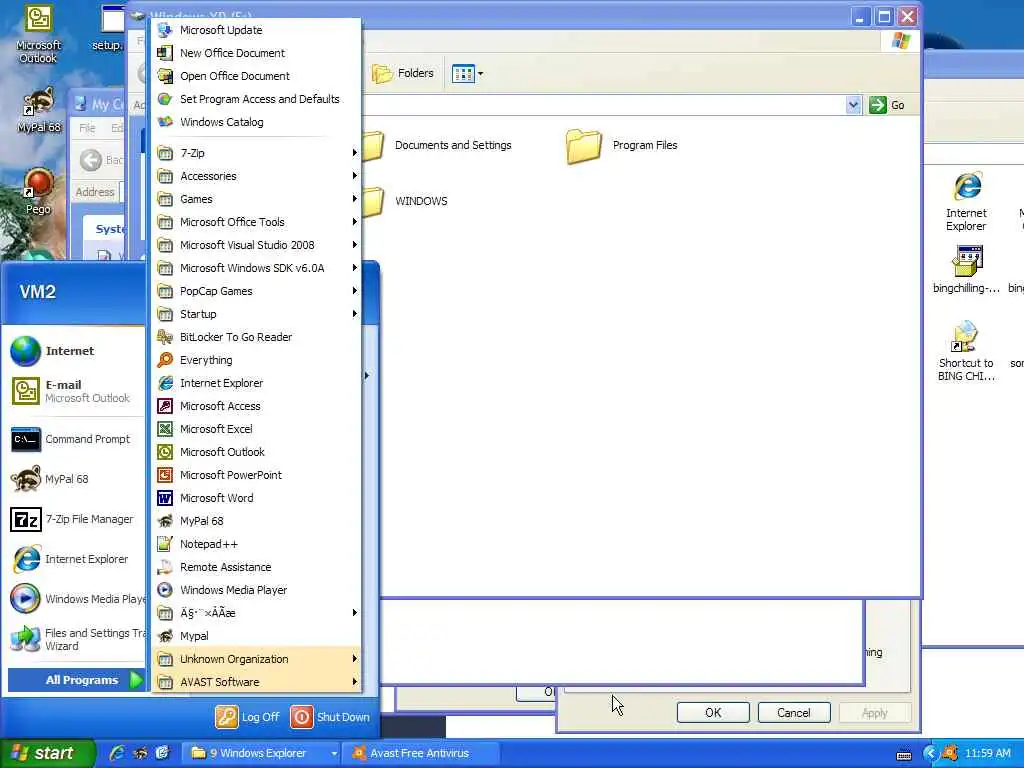This screenshot has height=768, width=1024.
Task: Expand the Startup group
Action: pyautogui.click(x=256, y=314)
